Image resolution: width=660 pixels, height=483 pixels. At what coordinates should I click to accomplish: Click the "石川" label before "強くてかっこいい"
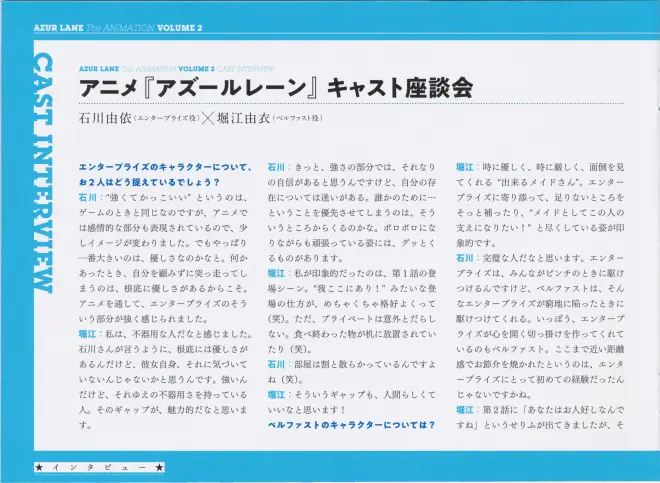(x=88, y=197)
